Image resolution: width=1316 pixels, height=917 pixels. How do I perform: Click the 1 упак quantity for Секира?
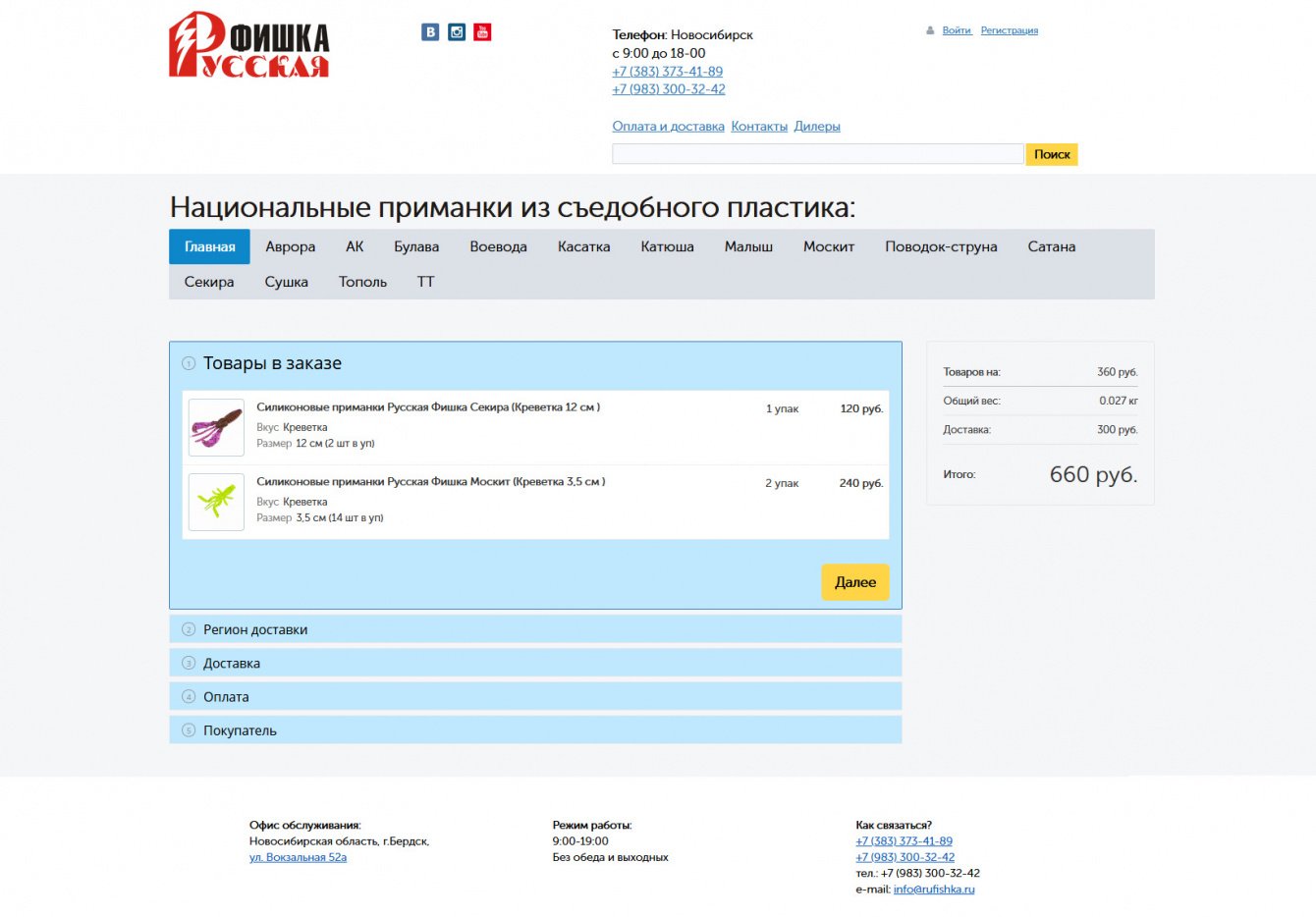[x=782, y=408]
